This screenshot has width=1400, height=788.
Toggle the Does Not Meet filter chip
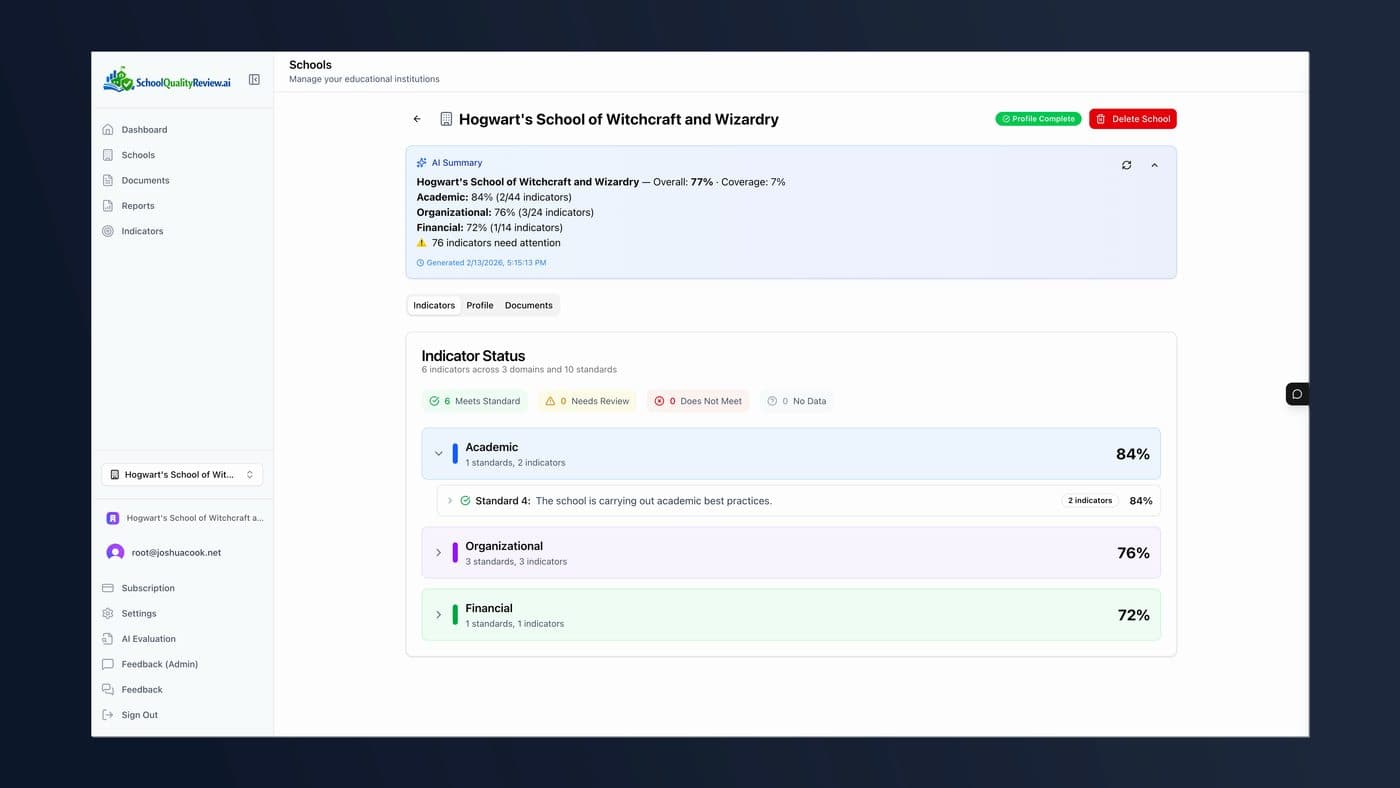(698, 401)
